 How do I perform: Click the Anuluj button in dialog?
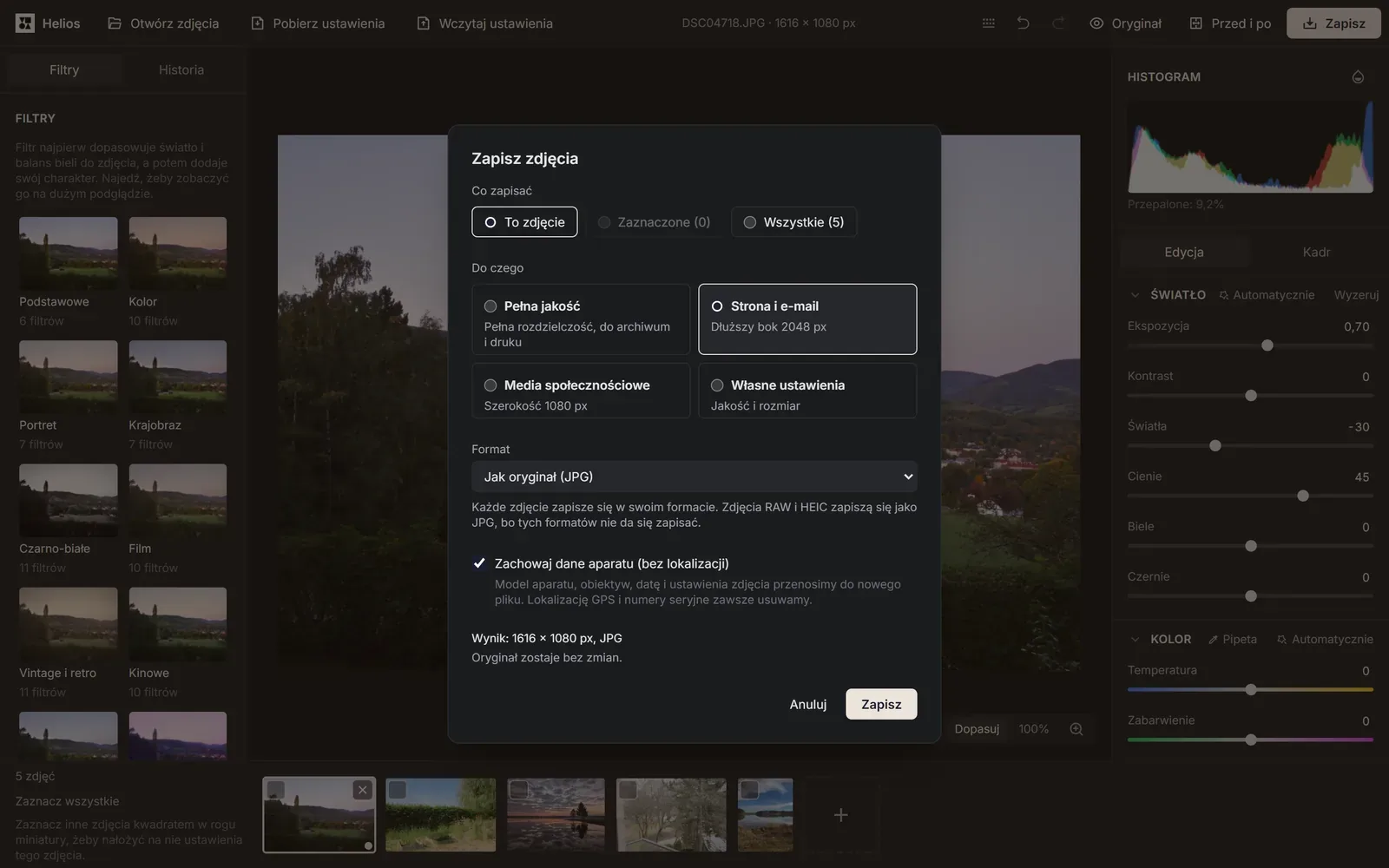pos(808,704)
